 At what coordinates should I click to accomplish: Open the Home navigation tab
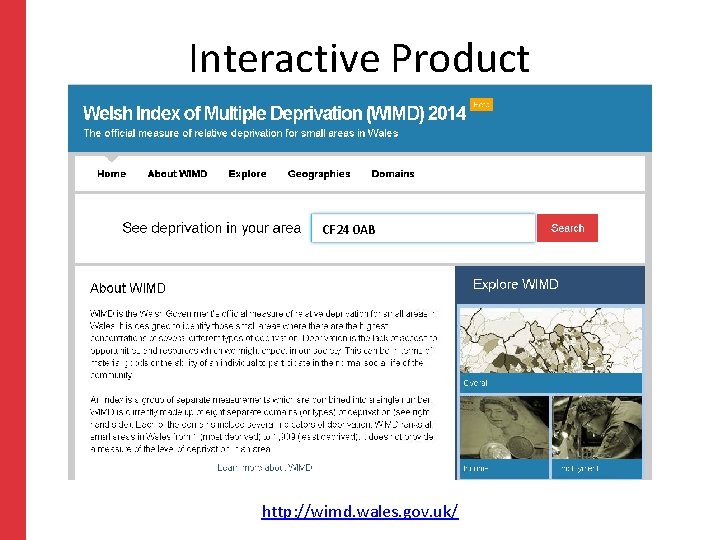point(111,174)
